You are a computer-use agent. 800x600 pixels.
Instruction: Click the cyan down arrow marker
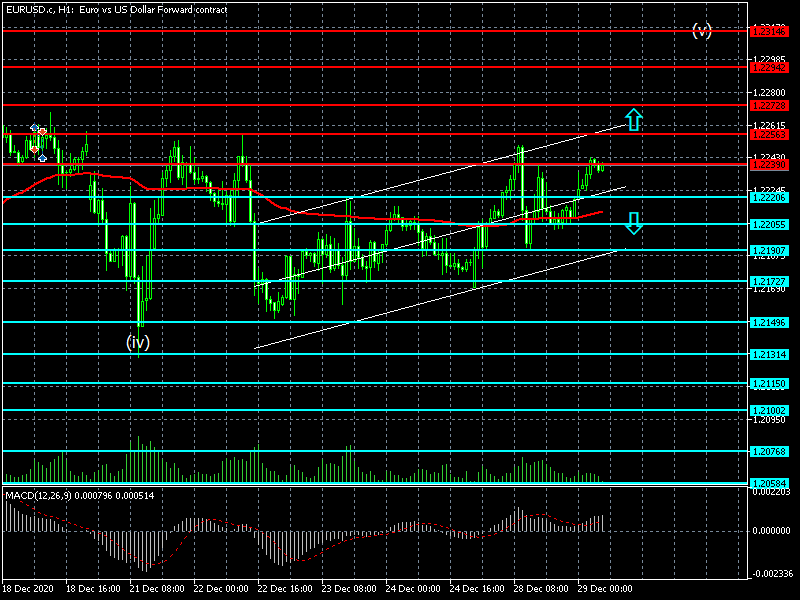pyautogui.click(x=634, y=223)
